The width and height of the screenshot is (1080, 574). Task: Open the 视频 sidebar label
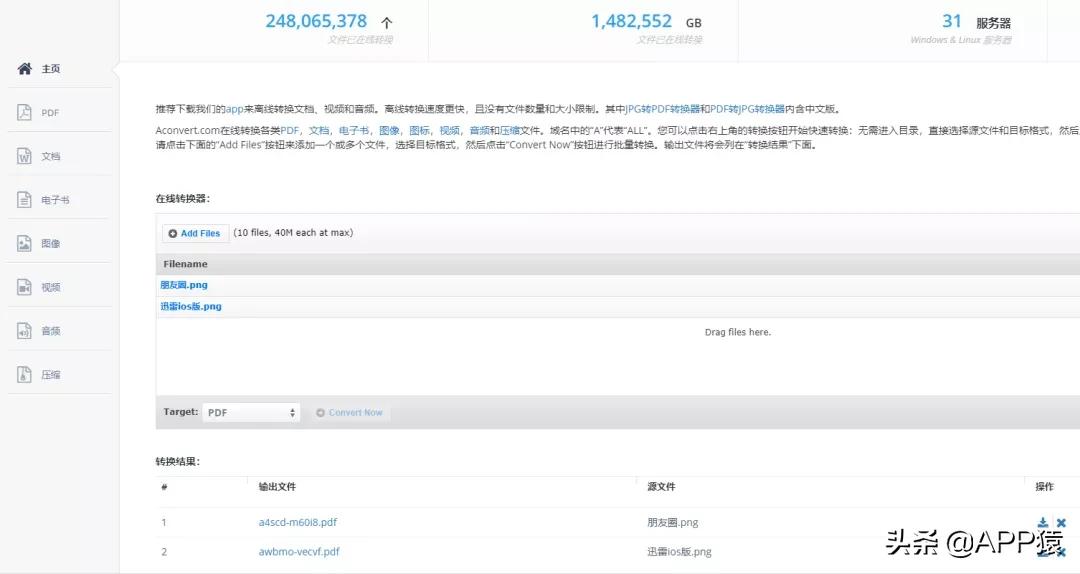pyautogui.click(x=50, y=287)
